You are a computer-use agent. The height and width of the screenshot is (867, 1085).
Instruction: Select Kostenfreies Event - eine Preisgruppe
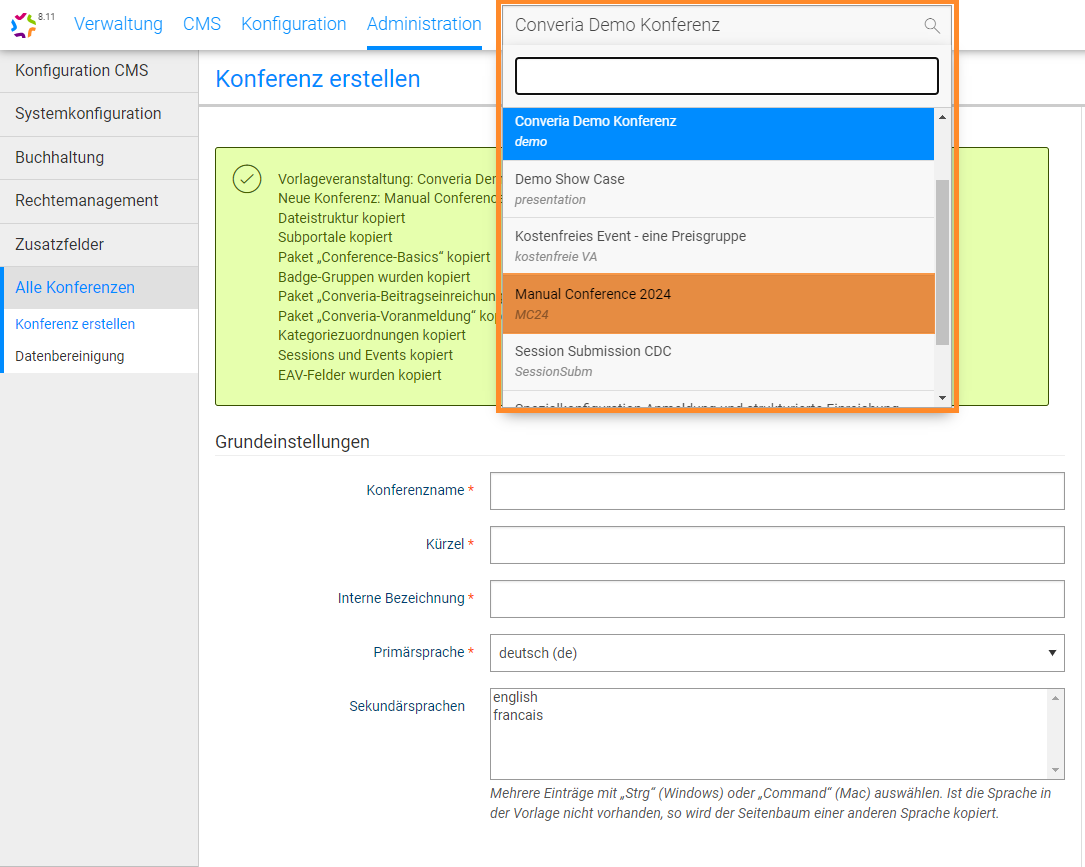(718, 246)
